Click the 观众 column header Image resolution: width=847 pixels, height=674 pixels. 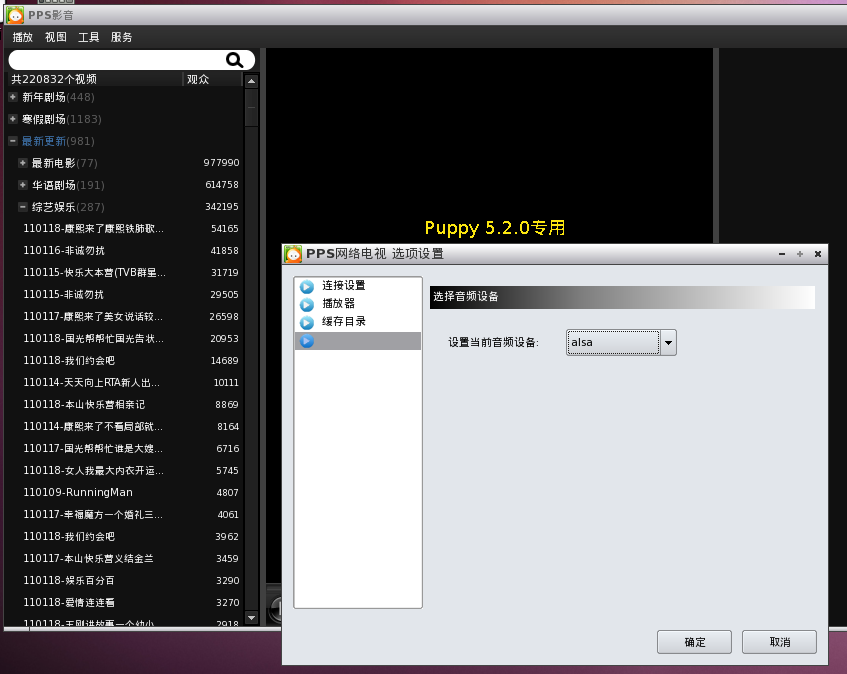click(212, 79)
